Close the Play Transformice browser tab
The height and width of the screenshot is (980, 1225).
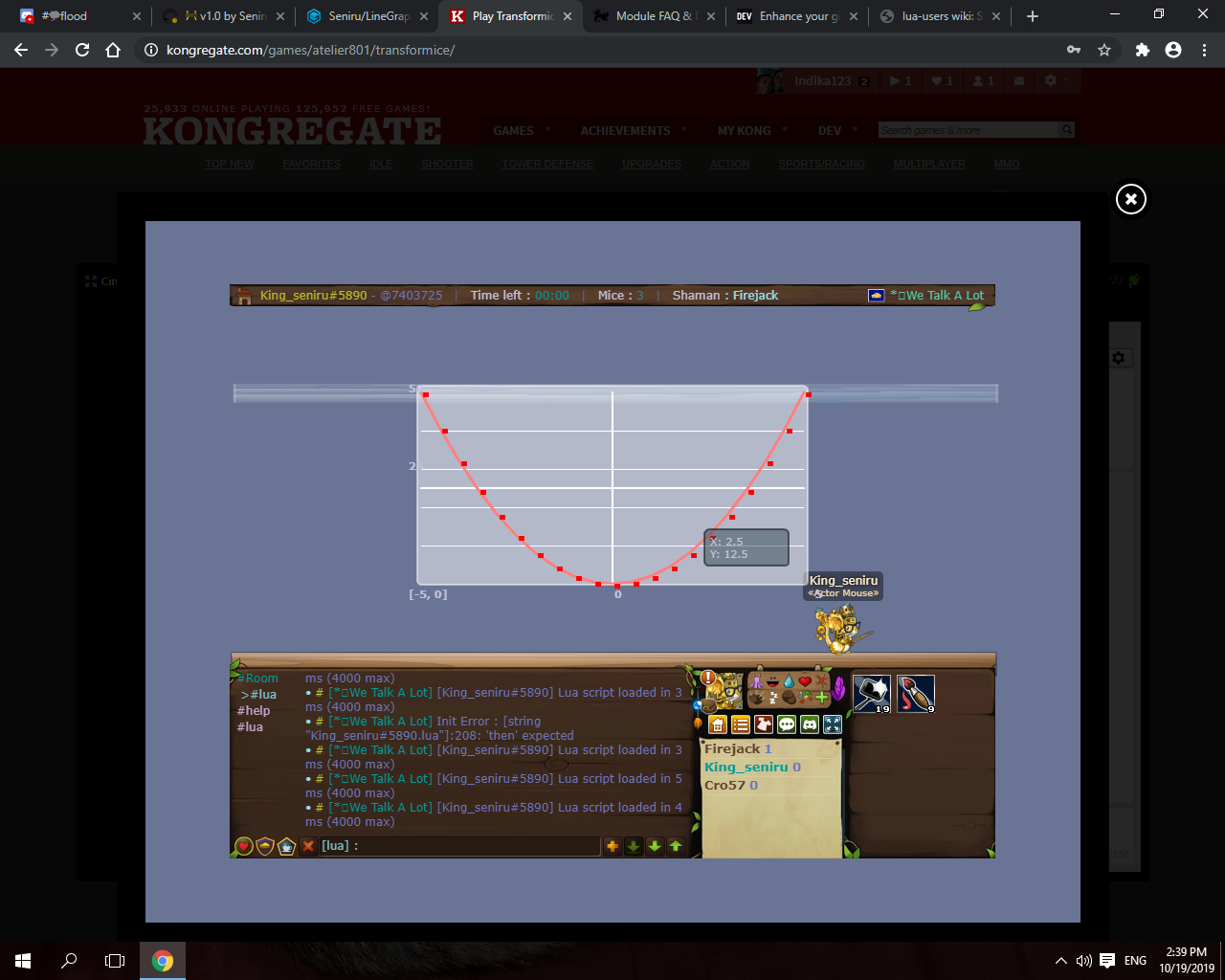click(568, 16)
